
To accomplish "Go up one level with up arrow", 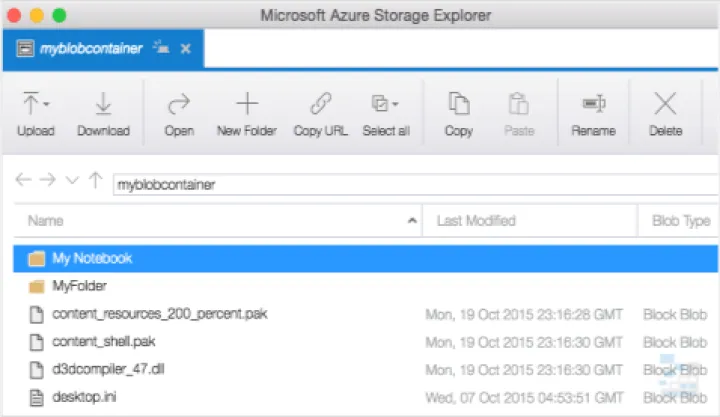I will click(x=95, y=181).
